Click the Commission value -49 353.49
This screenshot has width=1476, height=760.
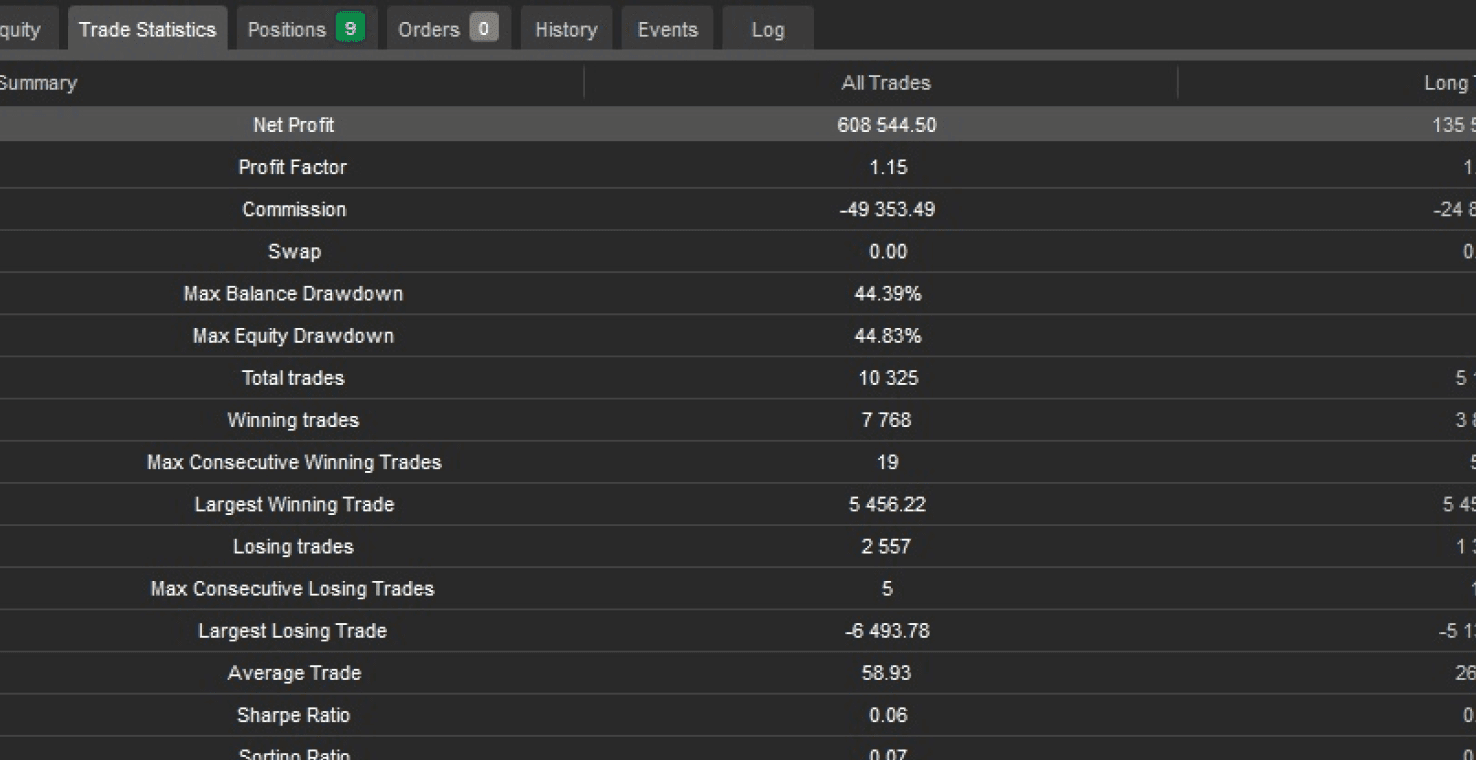coord(887,209)
